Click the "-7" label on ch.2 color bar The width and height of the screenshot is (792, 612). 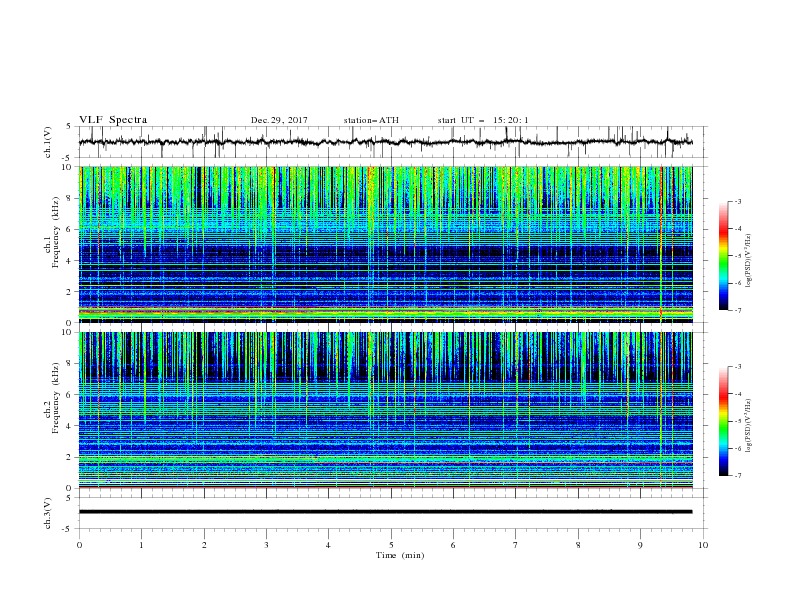[x=737, y=475]
